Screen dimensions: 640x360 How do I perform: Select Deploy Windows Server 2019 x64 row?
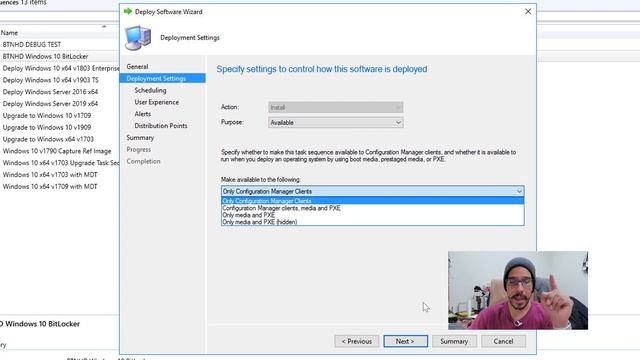pyautogui.click(x=50, y=104)
